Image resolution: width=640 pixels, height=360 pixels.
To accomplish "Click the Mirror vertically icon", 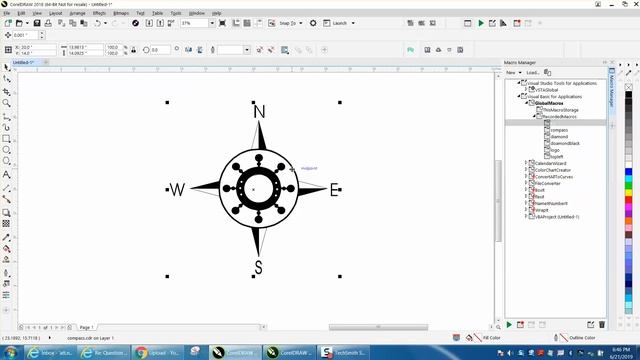I will 200,50.
